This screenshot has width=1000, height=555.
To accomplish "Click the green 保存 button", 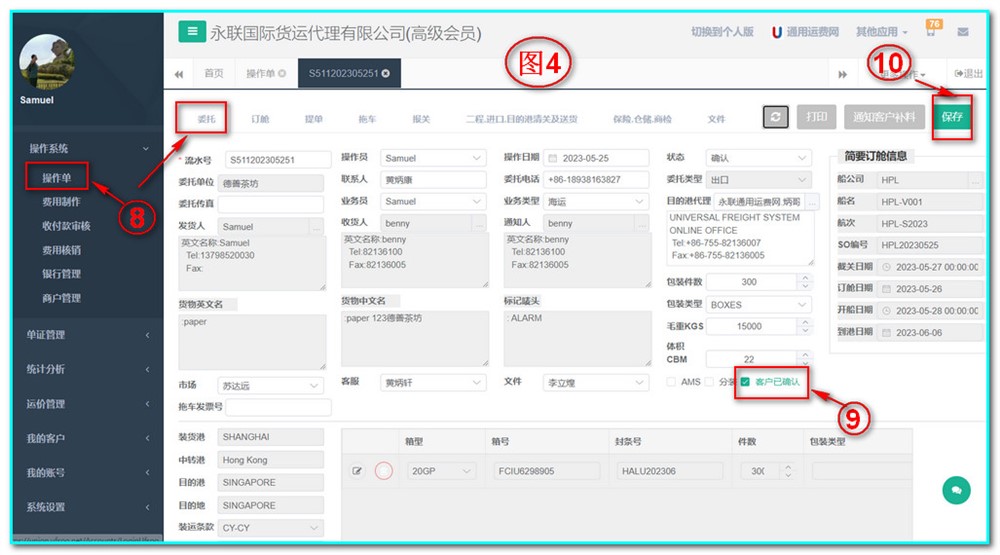I will click(952, 117).
